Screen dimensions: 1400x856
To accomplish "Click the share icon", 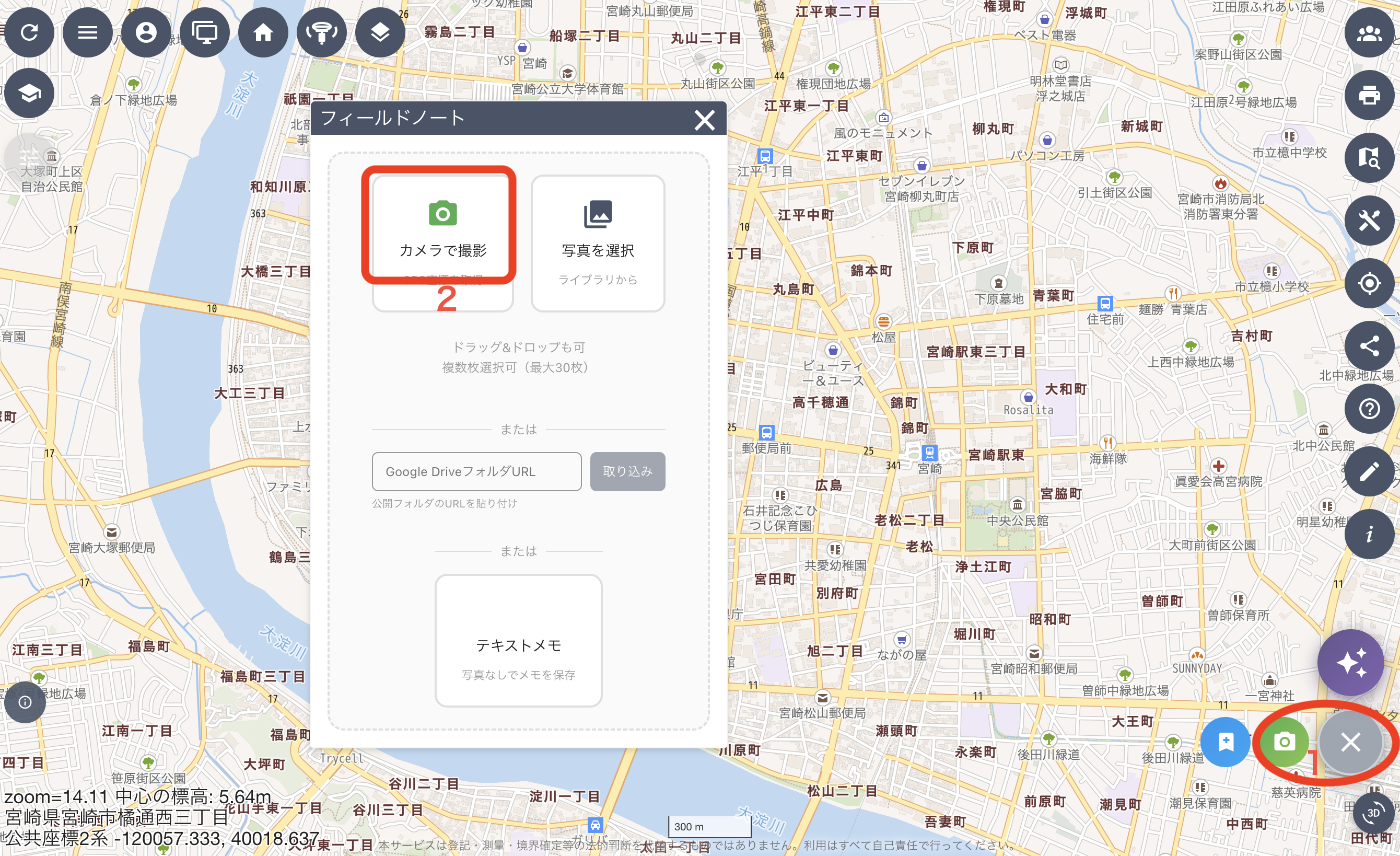I will [x=1369, y=345].
